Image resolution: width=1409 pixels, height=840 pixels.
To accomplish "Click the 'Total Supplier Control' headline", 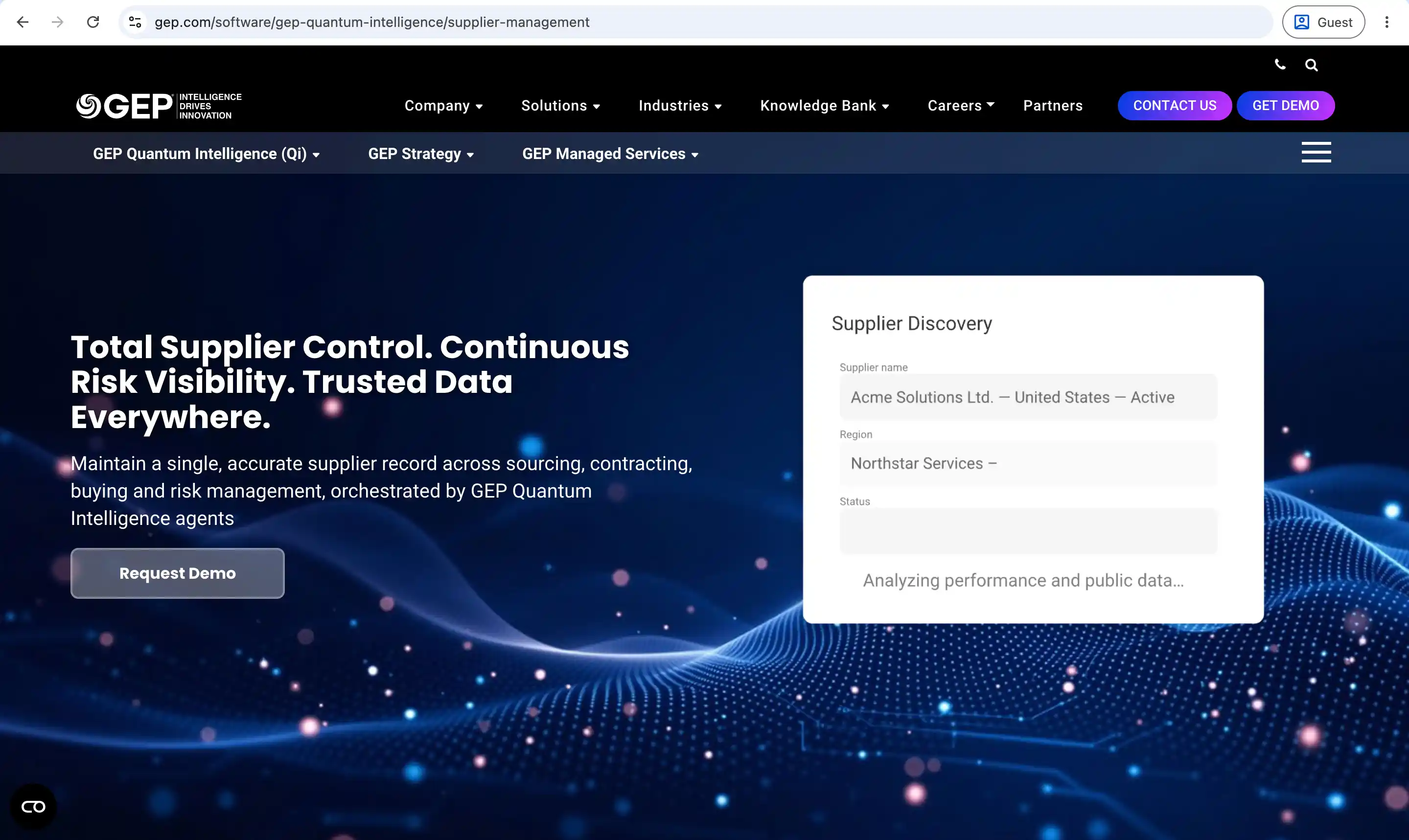I will [350, 382].
